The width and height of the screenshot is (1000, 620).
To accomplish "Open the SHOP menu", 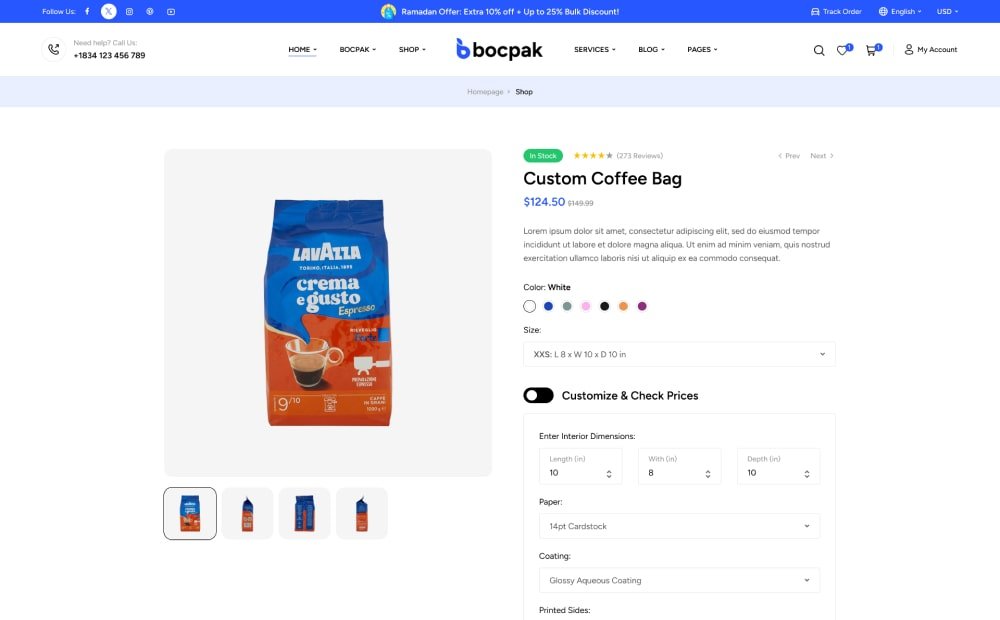I will click(x=412, y=49).
